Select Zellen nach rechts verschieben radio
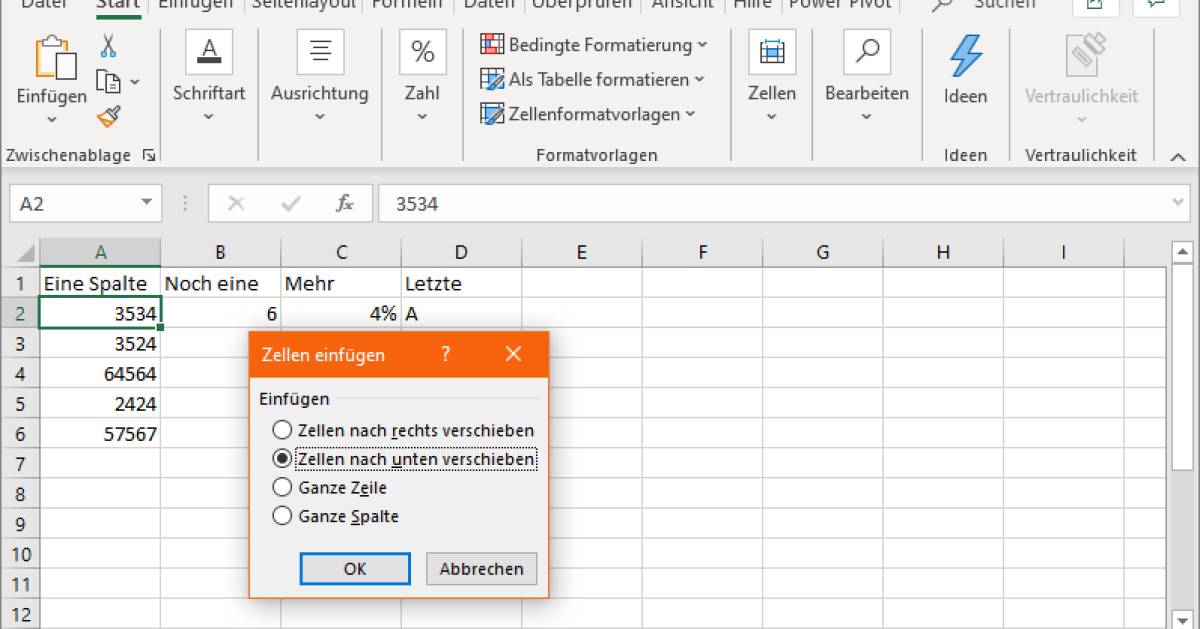 click(282, 430)
